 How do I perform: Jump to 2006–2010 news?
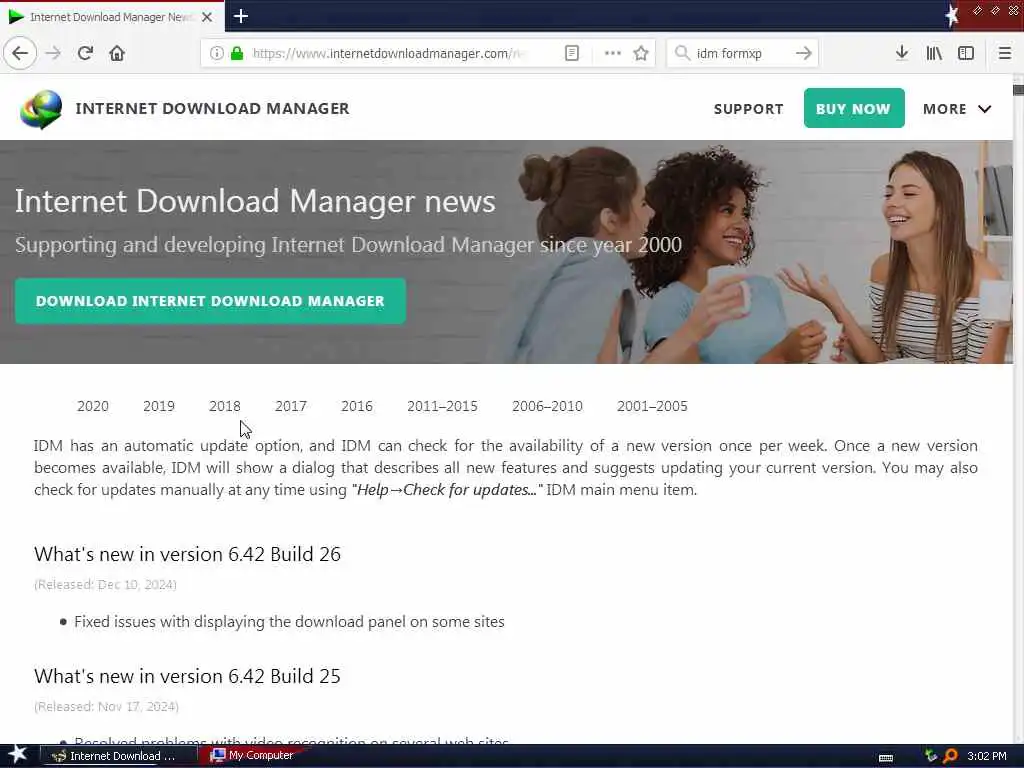547,406
